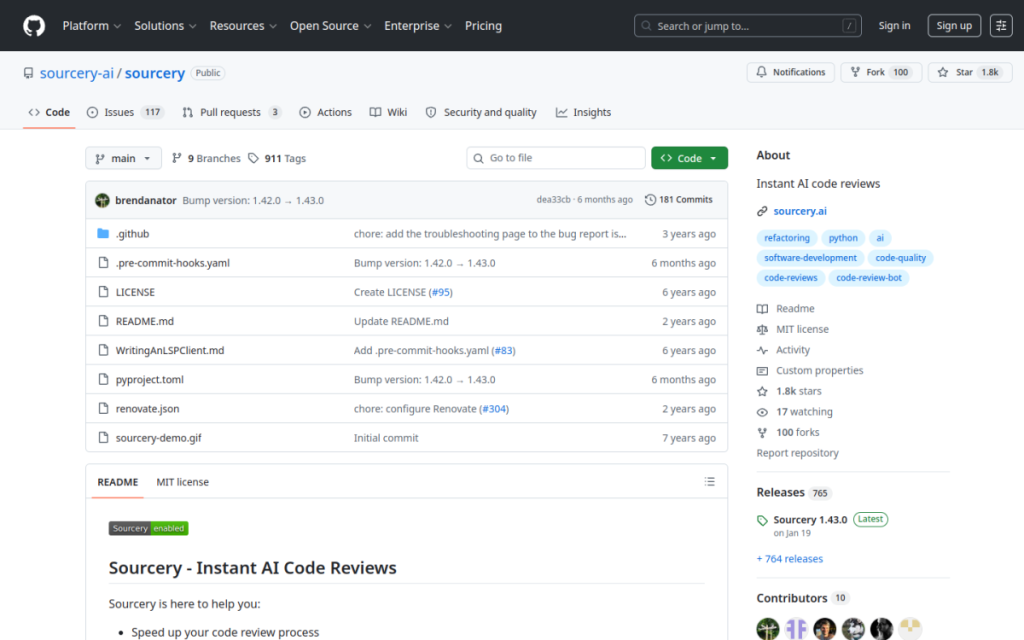Open the Custom properties link
This screenshot has width=1024, height=640.
pos(810,370)
